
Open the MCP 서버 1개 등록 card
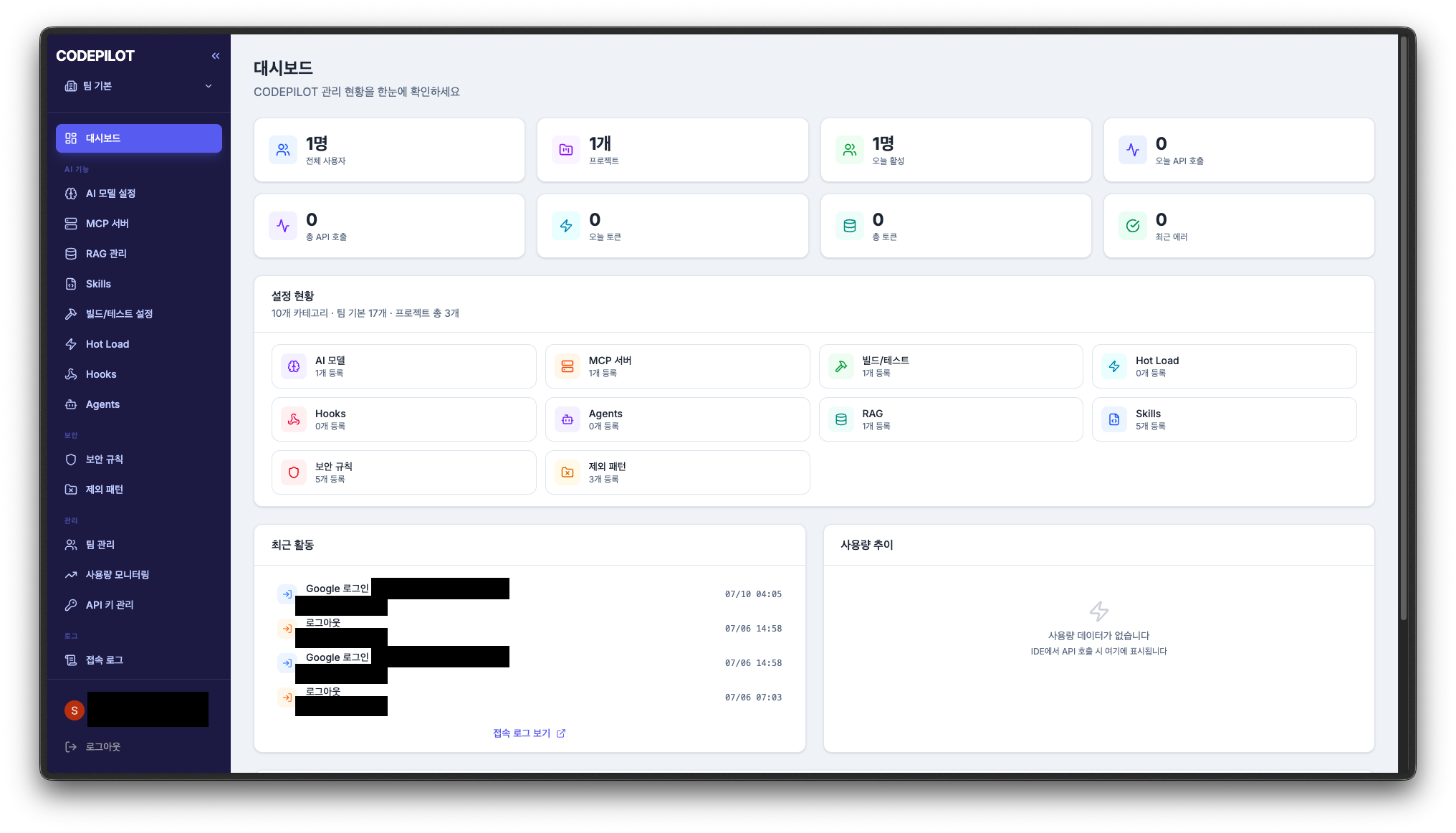tap(677, 366)
